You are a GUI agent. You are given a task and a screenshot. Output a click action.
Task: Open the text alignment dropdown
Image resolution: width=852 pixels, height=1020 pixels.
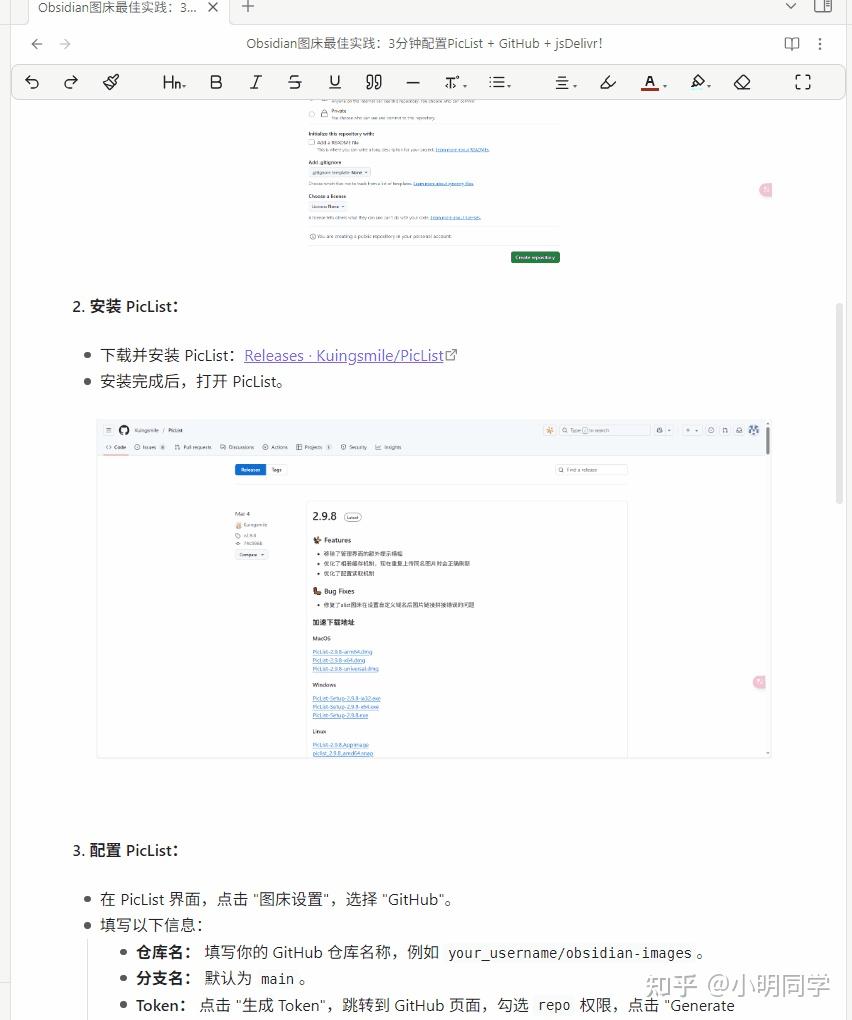565,82
